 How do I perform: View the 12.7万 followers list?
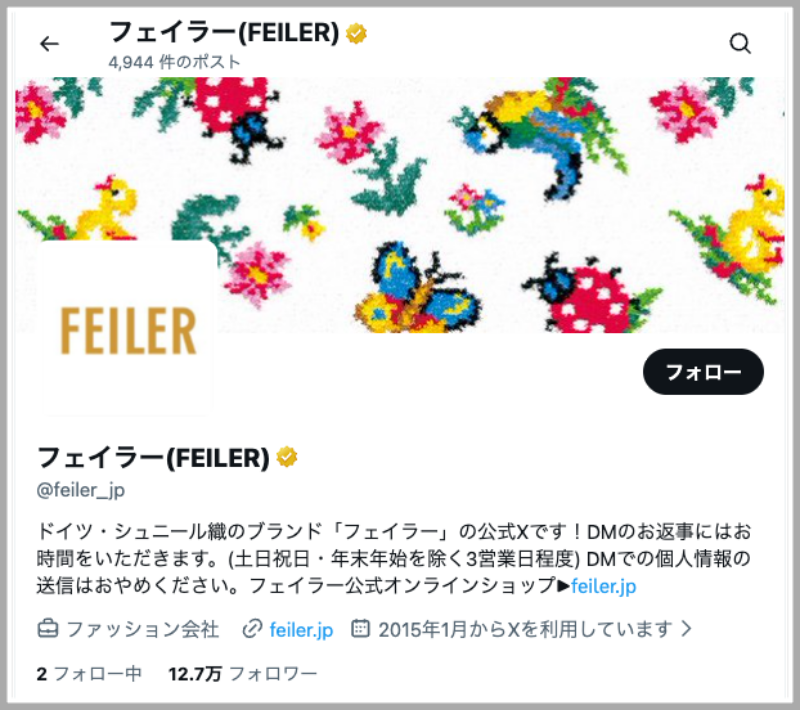pos(243,674)
